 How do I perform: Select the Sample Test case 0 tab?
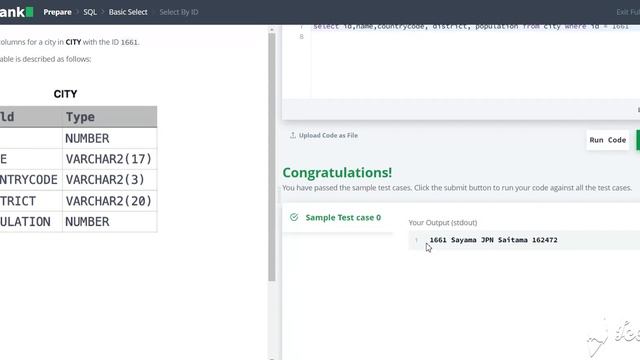coord(338,218)
